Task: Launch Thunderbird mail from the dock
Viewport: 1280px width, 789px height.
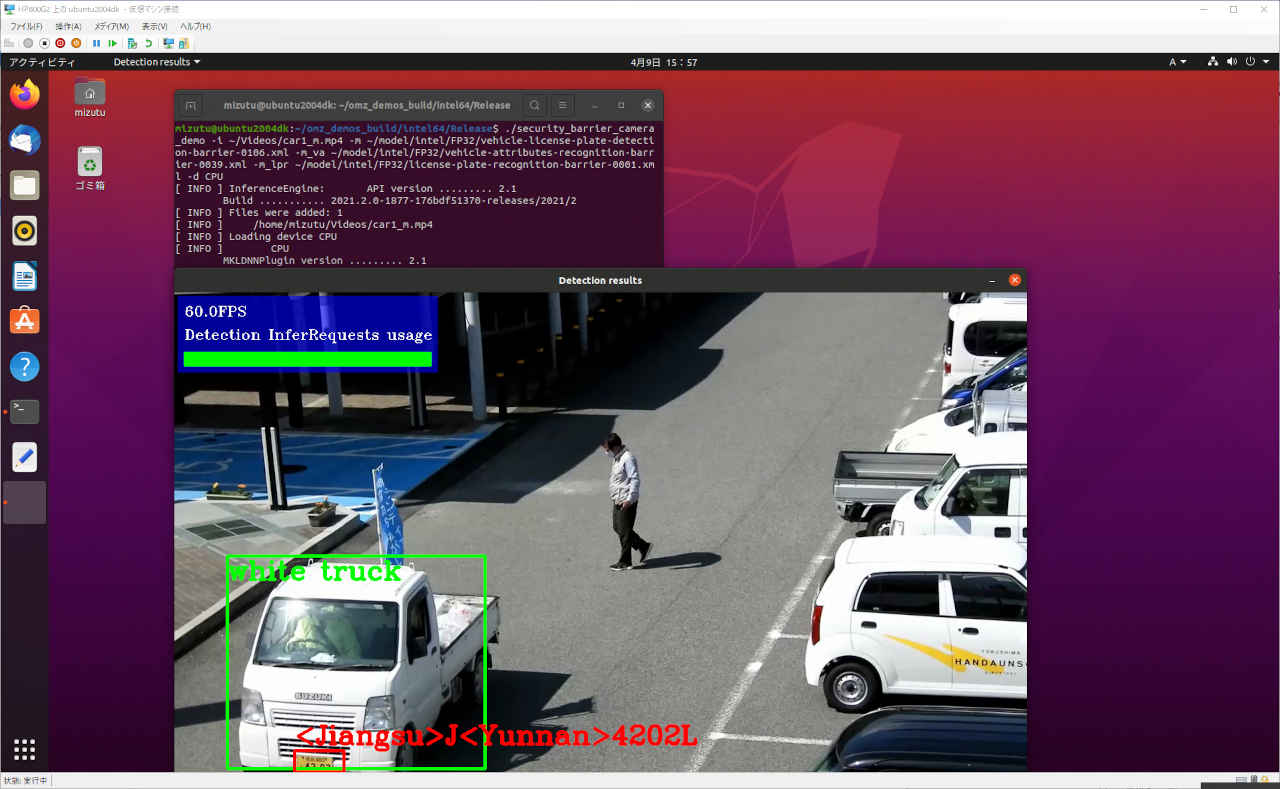Action: coord(25,140)
